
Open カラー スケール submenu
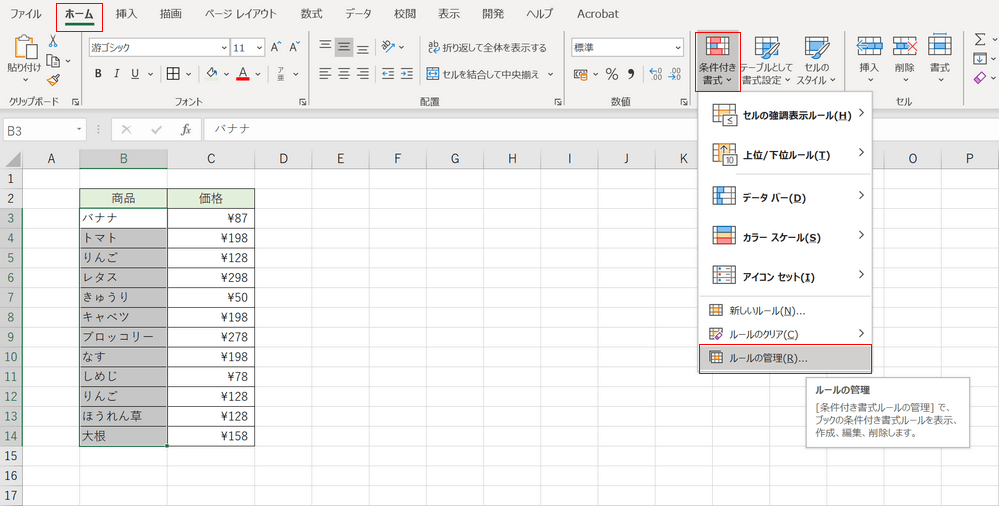(x=785, y=237)
